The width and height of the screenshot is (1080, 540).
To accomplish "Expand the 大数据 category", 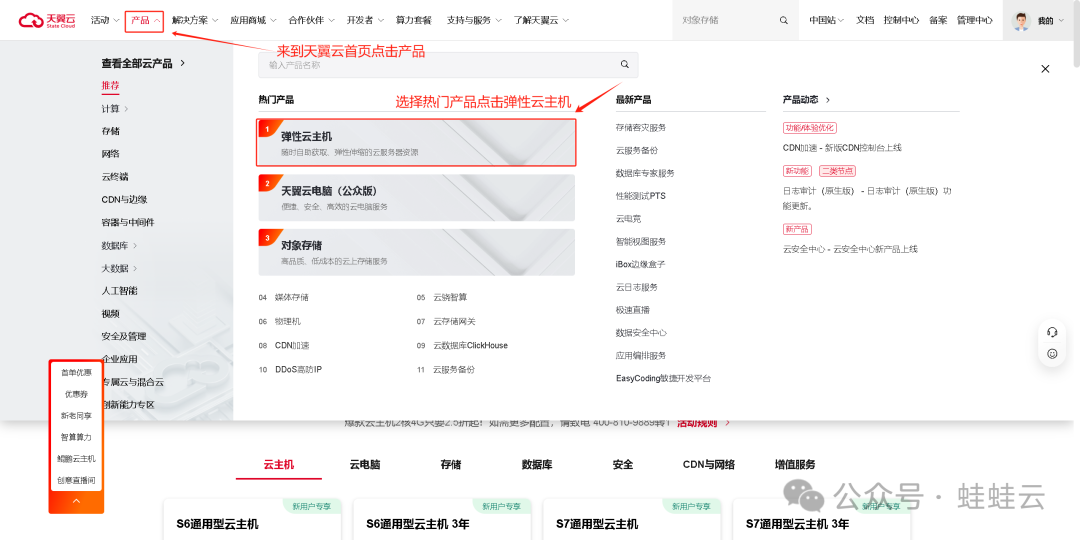I will pyautogui.click(x=119, y=268).
